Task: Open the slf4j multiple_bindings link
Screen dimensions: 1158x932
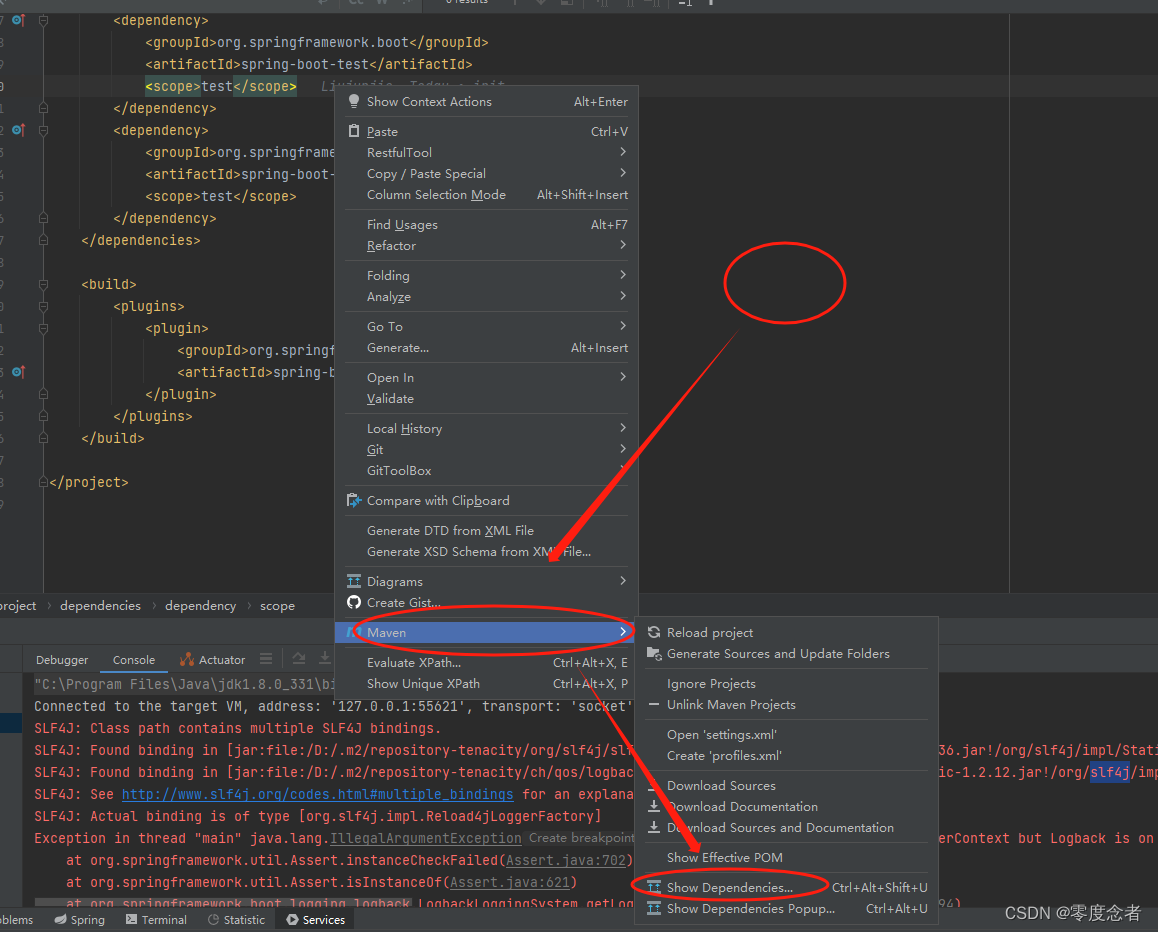Action: point(318,794)
